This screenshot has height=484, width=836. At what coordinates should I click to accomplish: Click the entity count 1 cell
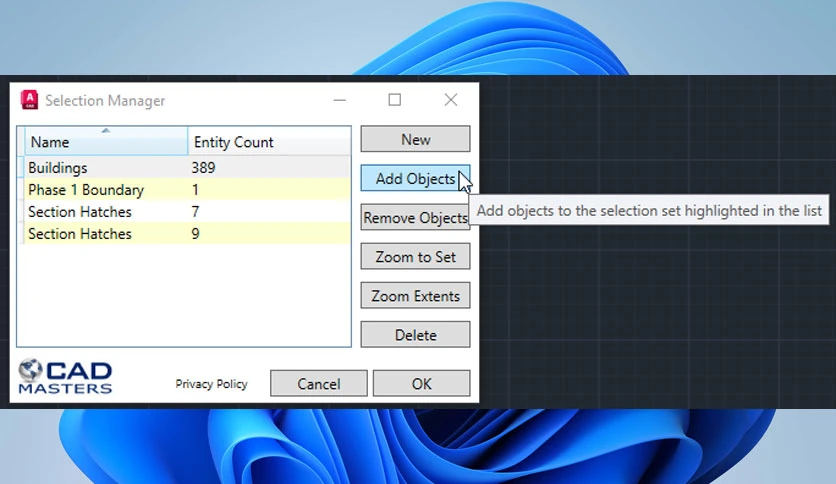pos(195,190)
